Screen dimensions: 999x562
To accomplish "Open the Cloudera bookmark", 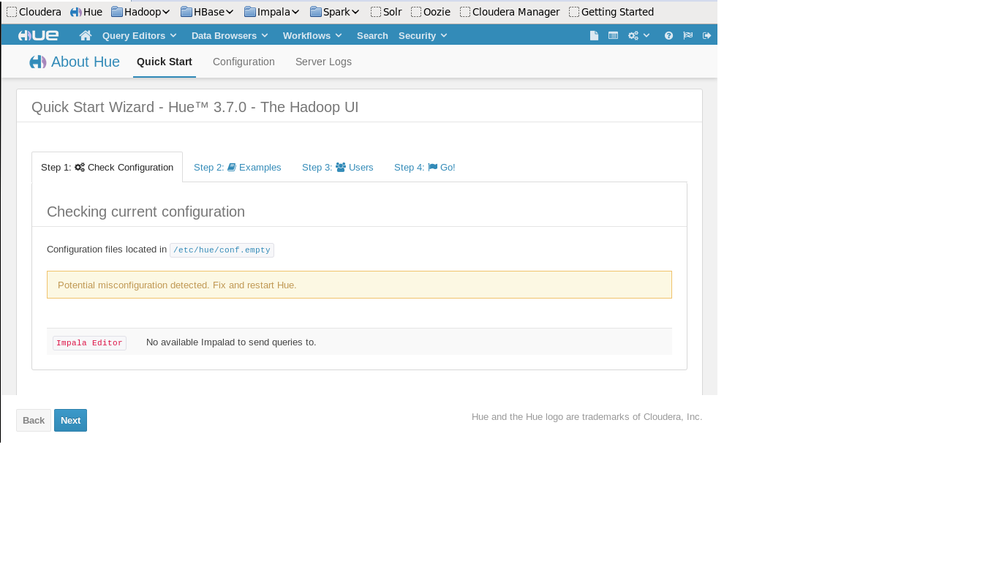I will tap(34, 11).
